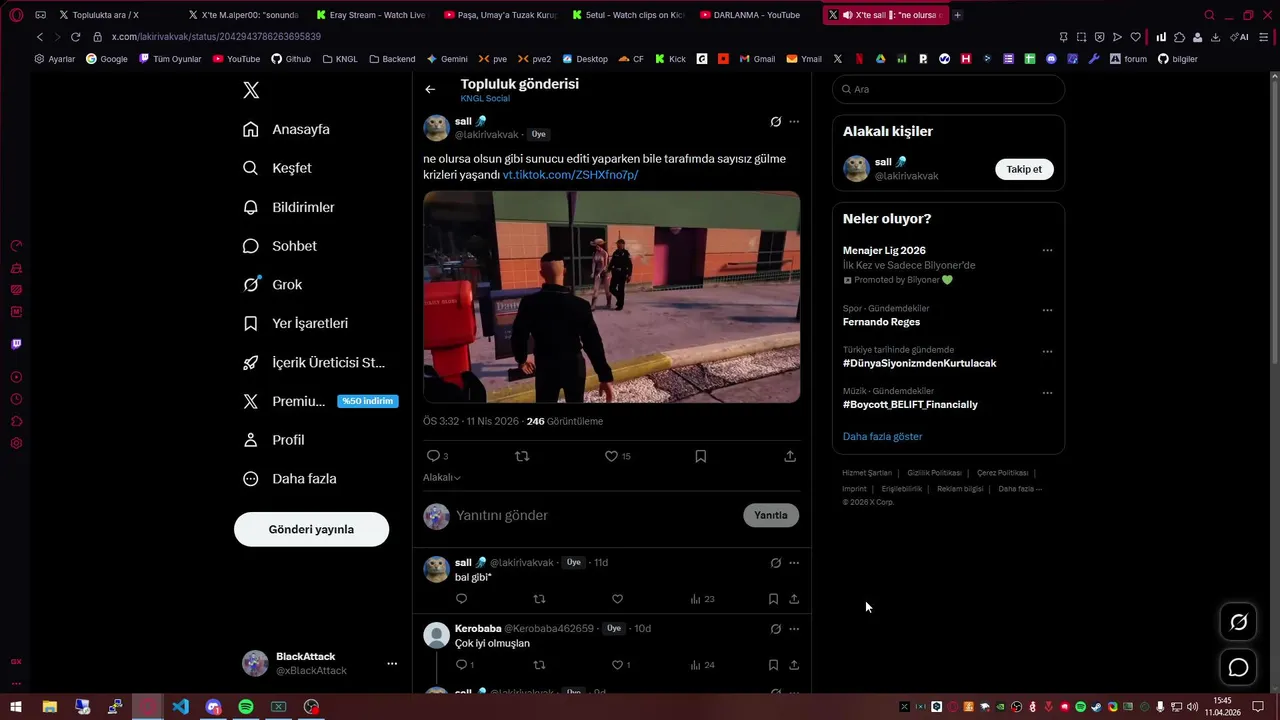Open Windows Start menu
Screen dimensions: 1280x720
point(16,707)
